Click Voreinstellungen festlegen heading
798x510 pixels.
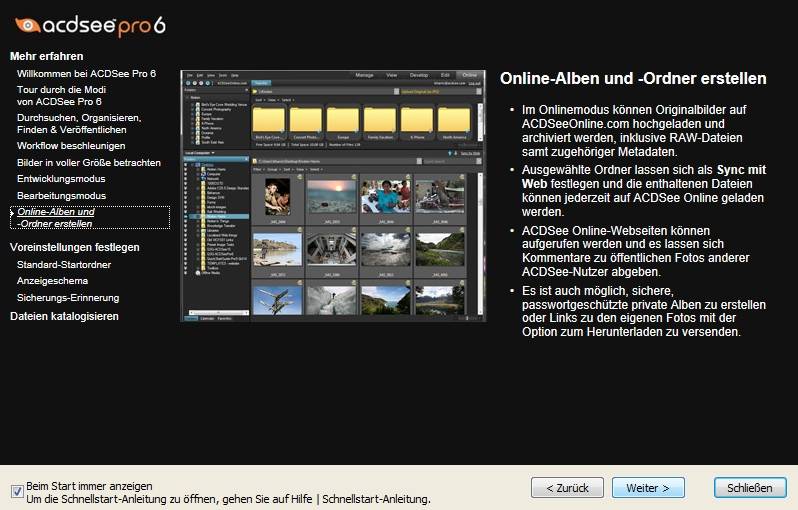74,247
